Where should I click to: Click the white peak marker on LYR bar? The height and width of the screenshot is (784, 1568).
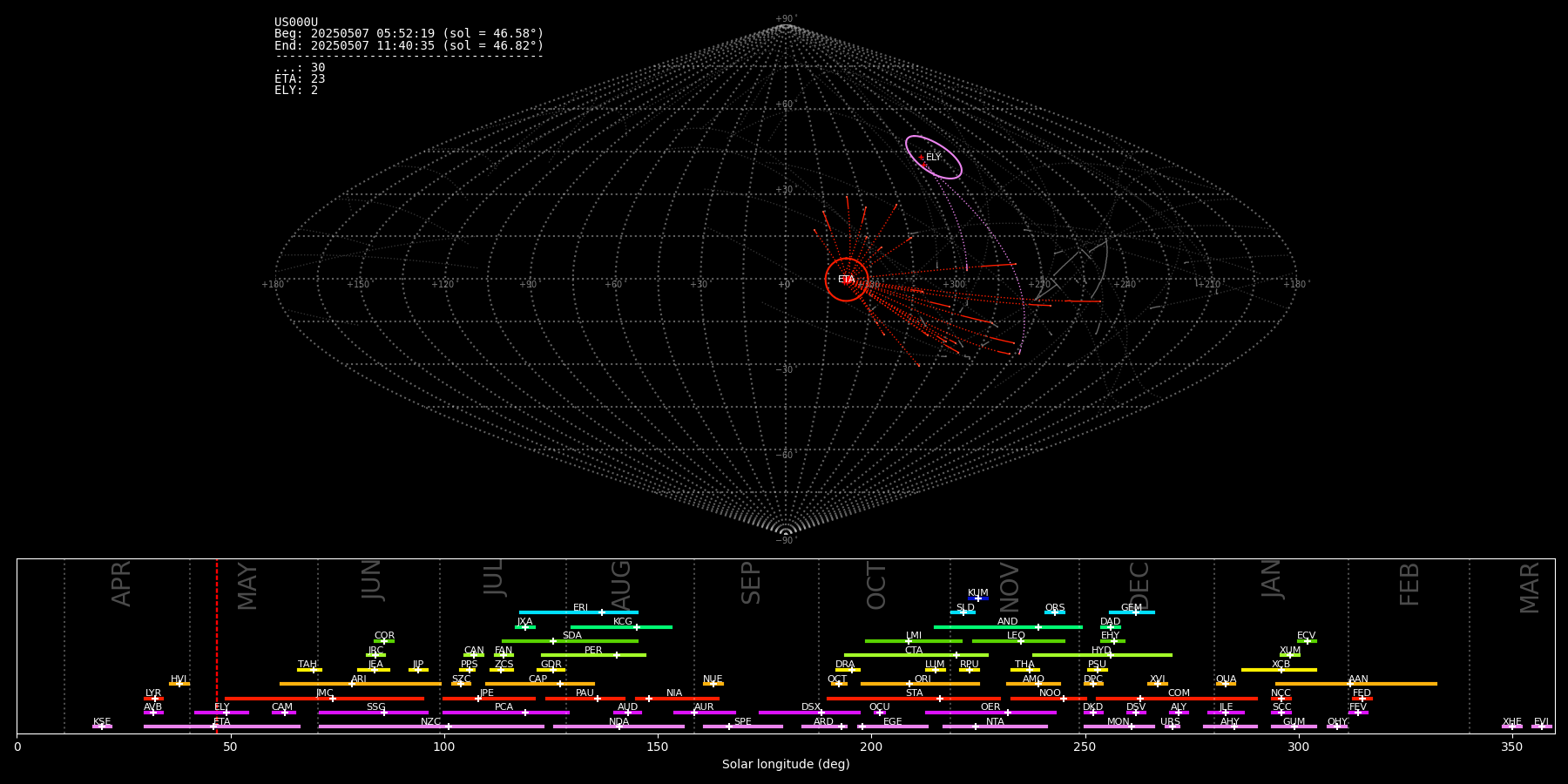point(155,699)
